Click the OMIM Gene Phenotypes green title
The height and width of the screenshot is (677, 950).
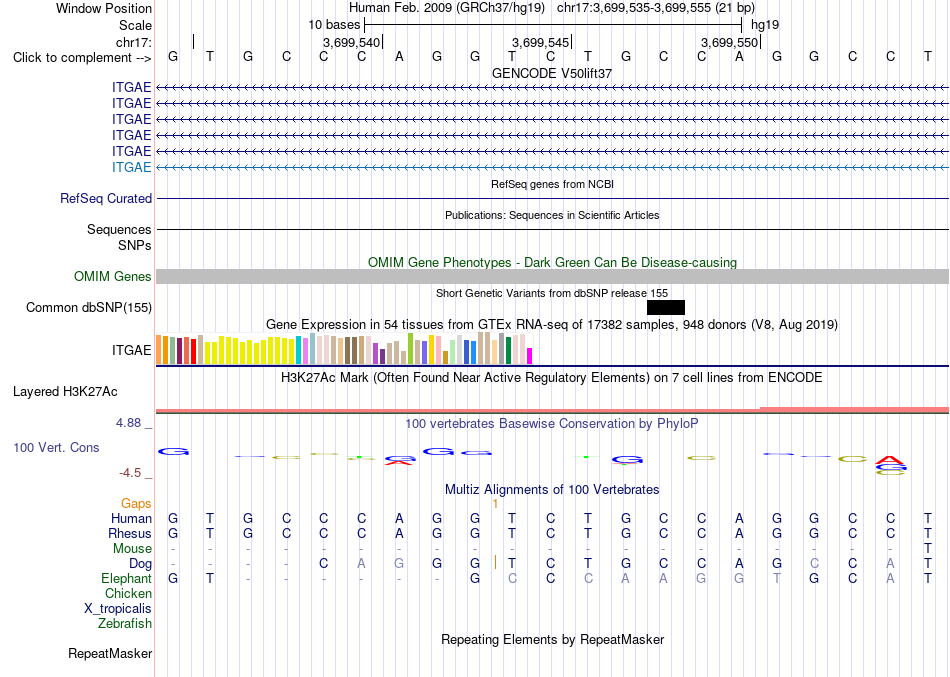pos(553,262)
